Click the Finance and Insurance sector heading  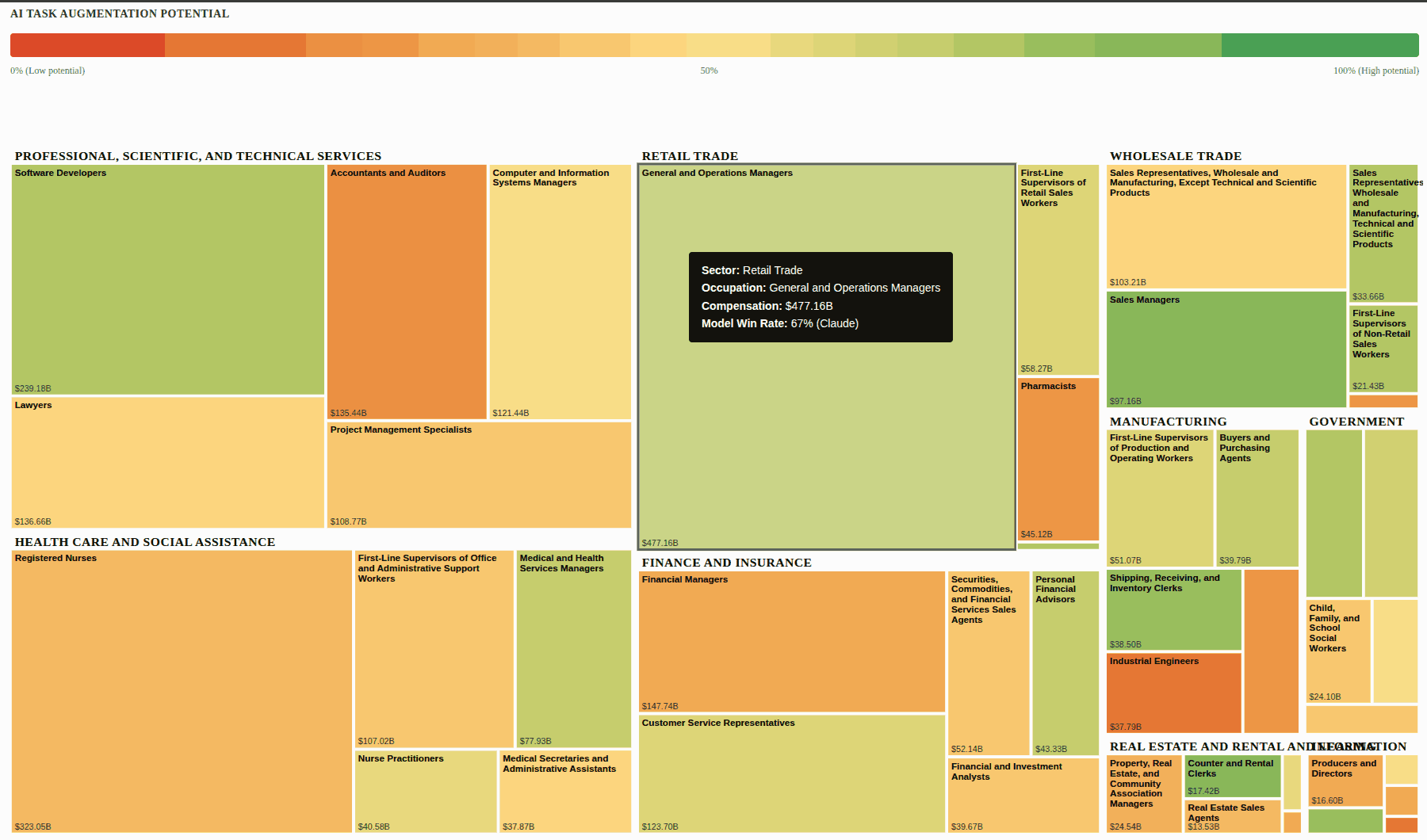click(726, 563)
